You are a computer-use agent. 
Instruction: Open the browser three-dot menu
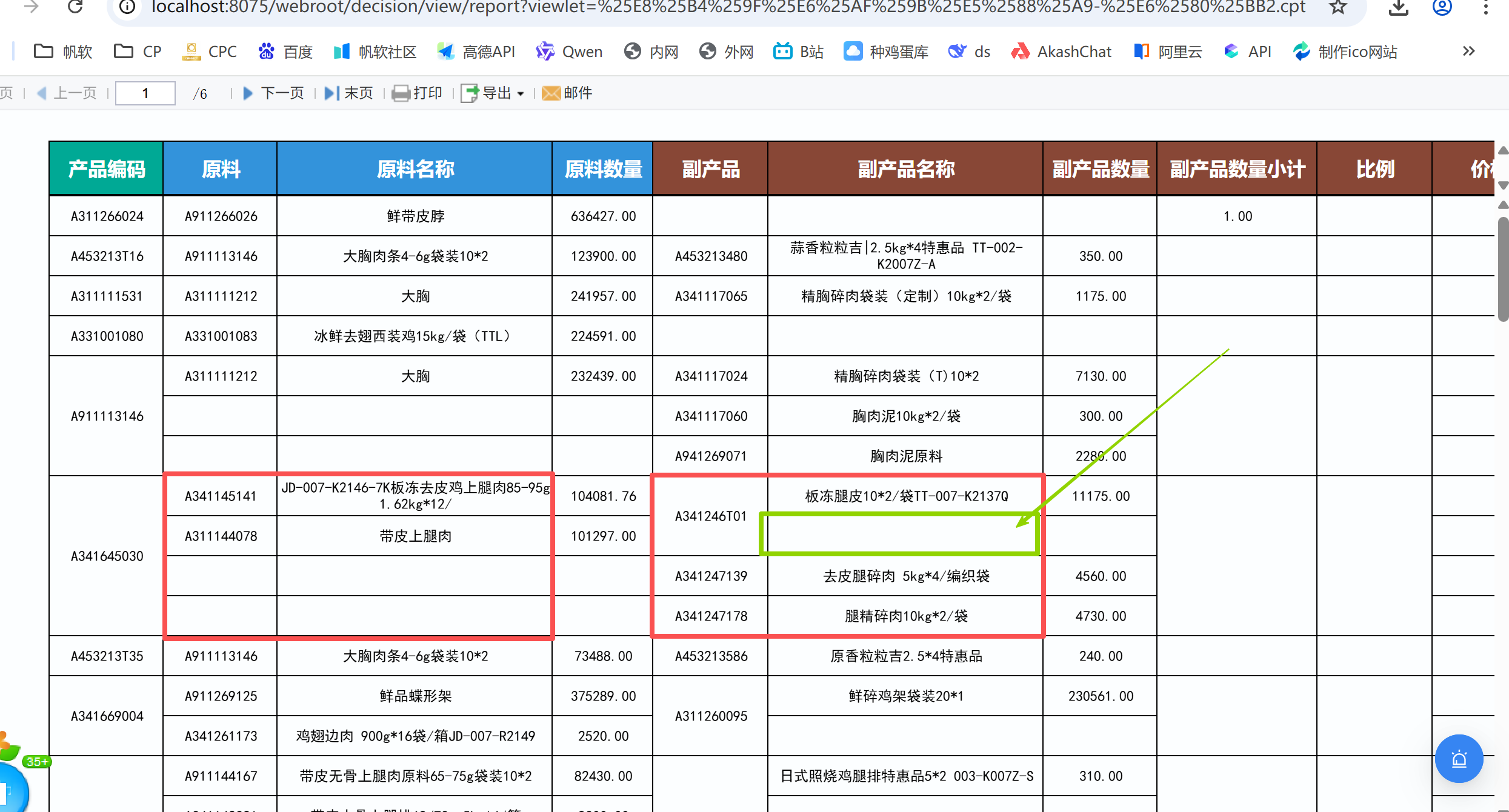point(1485,7)
